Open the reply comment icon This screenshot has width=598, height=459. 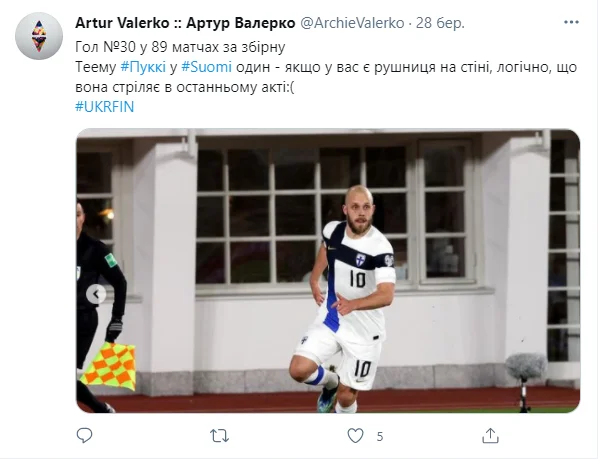tap(84, 435)
